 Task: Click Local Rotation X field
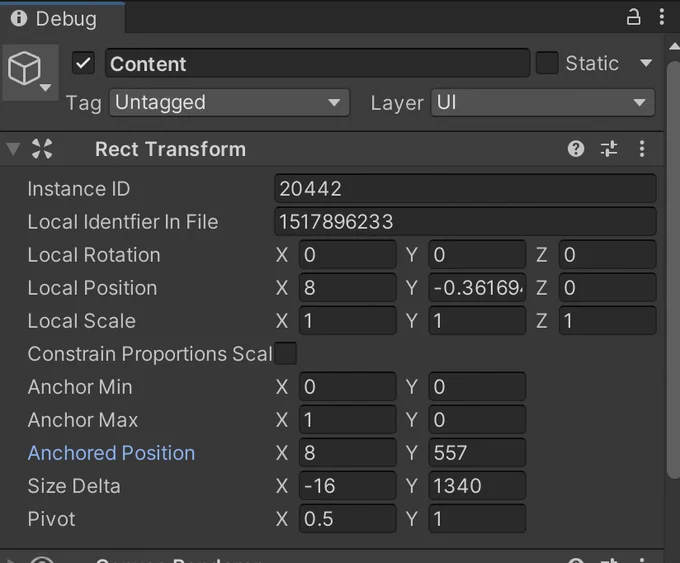[x=348, y=255]
